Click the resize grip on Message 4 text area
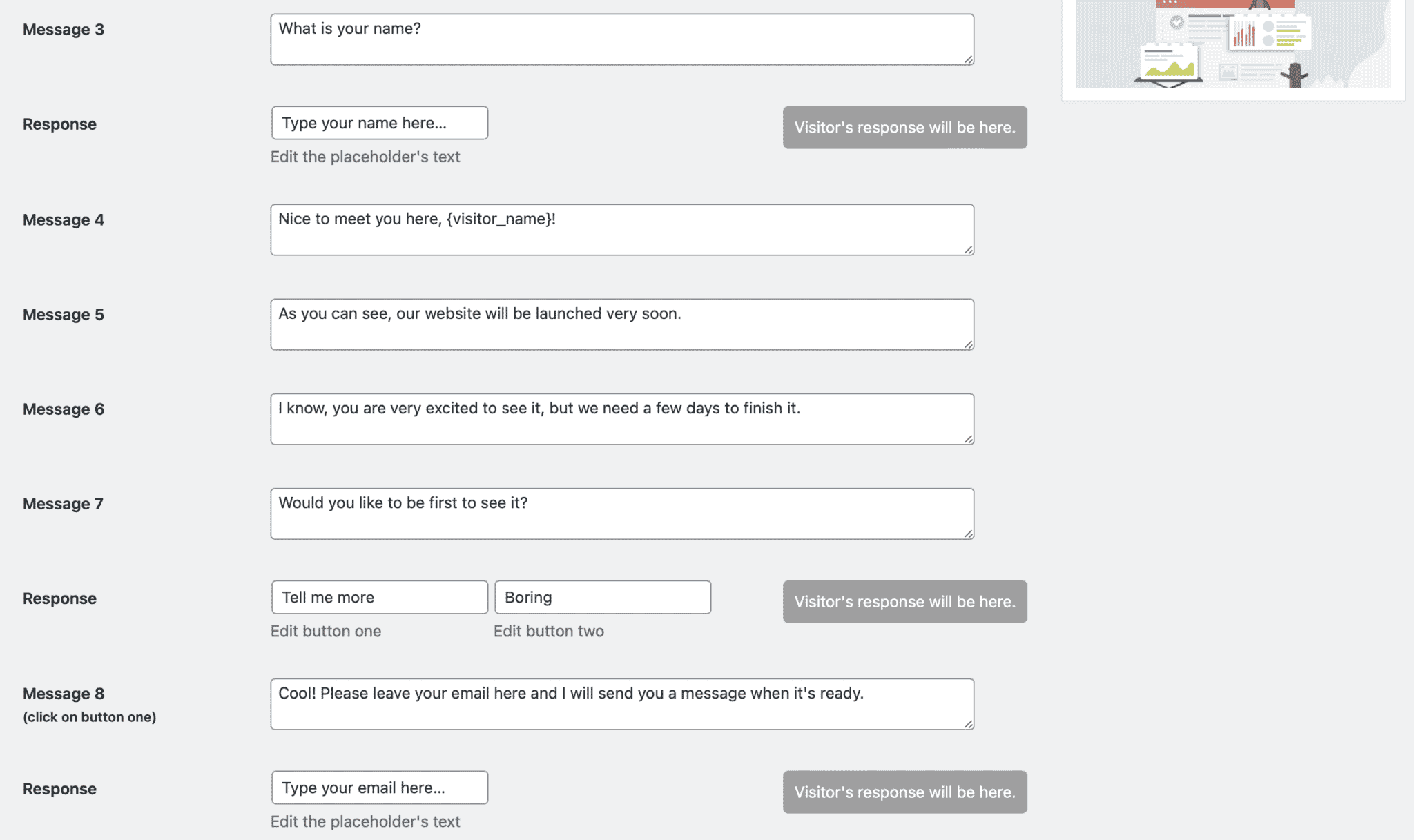This screenshot has height=840, width=1414. click(969, 250)
